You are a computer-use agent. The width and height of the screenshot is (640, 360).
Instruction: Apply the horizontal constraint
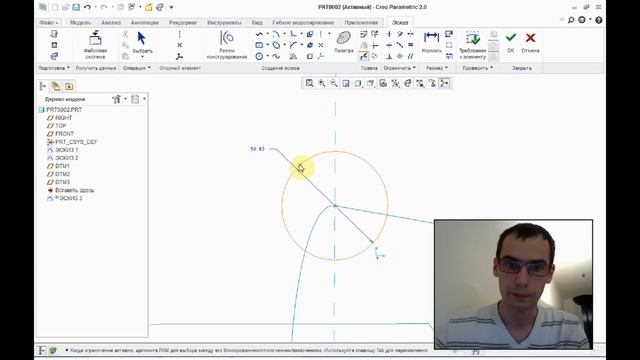click(389, 45)
